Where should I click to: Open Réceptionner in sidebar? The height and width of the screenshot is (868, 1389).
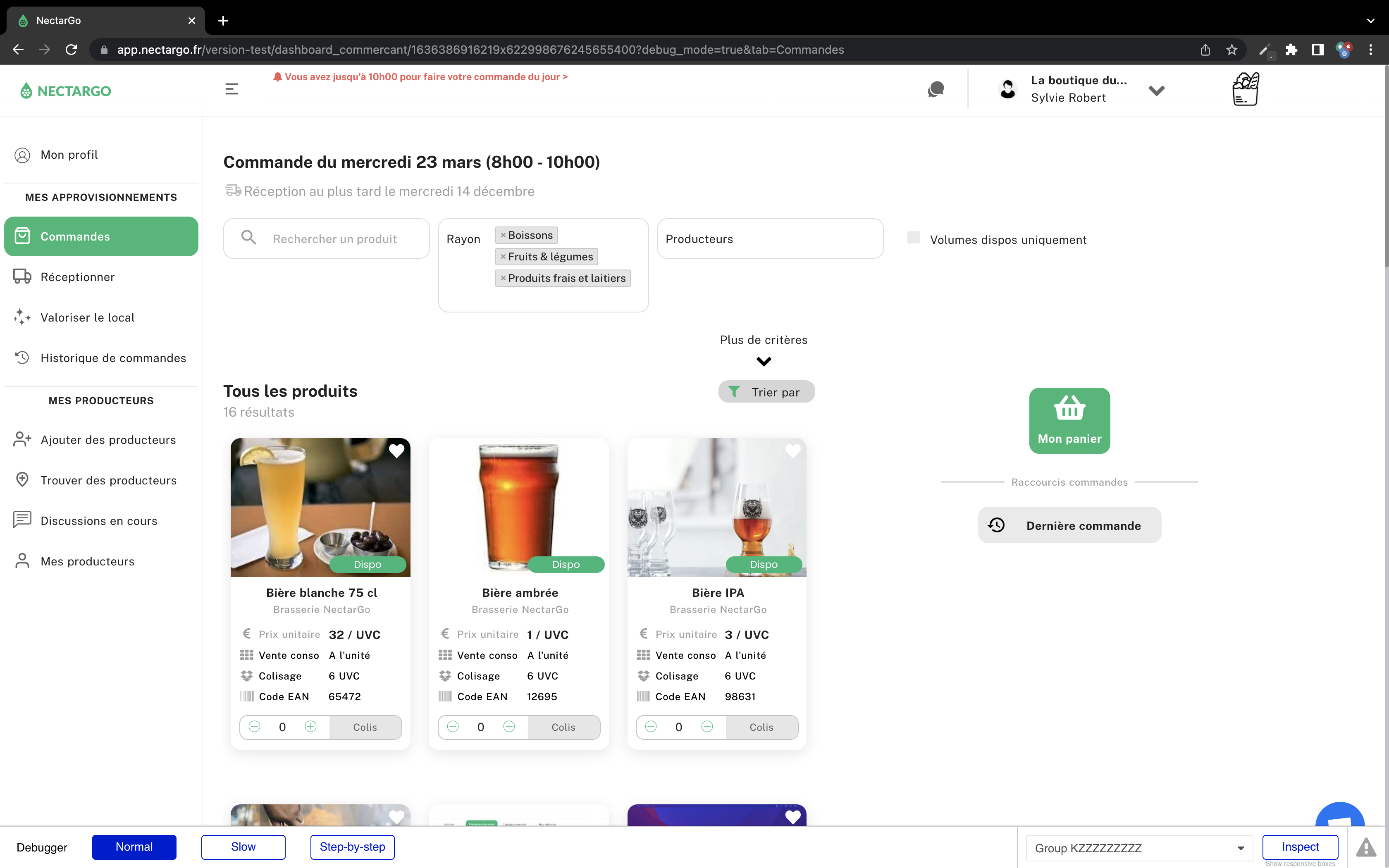click(101, 277)
